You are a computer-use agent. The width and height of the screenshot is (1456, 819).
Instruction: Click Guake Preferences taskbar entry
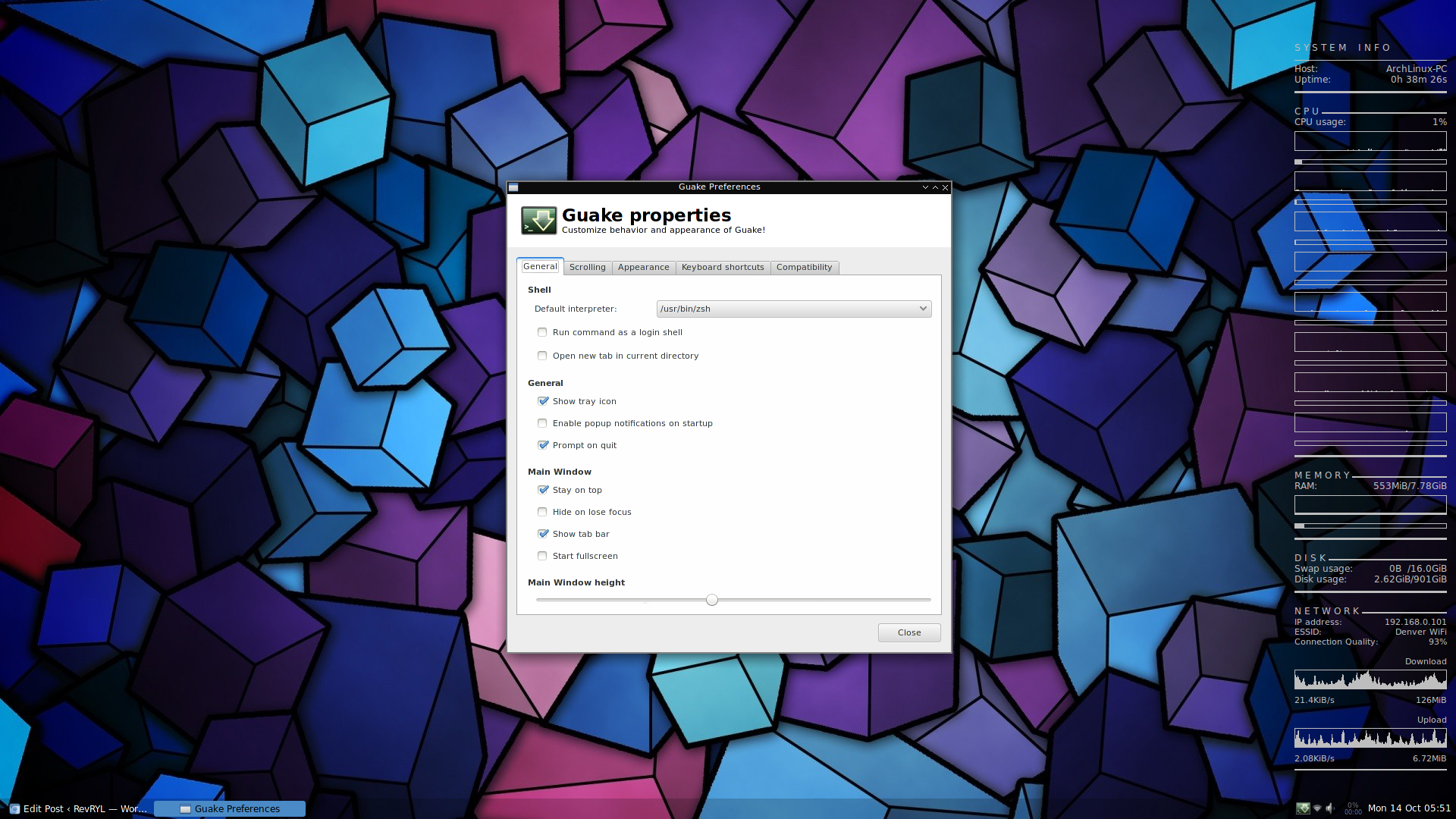pyautogui.click(x=230, y=809)
